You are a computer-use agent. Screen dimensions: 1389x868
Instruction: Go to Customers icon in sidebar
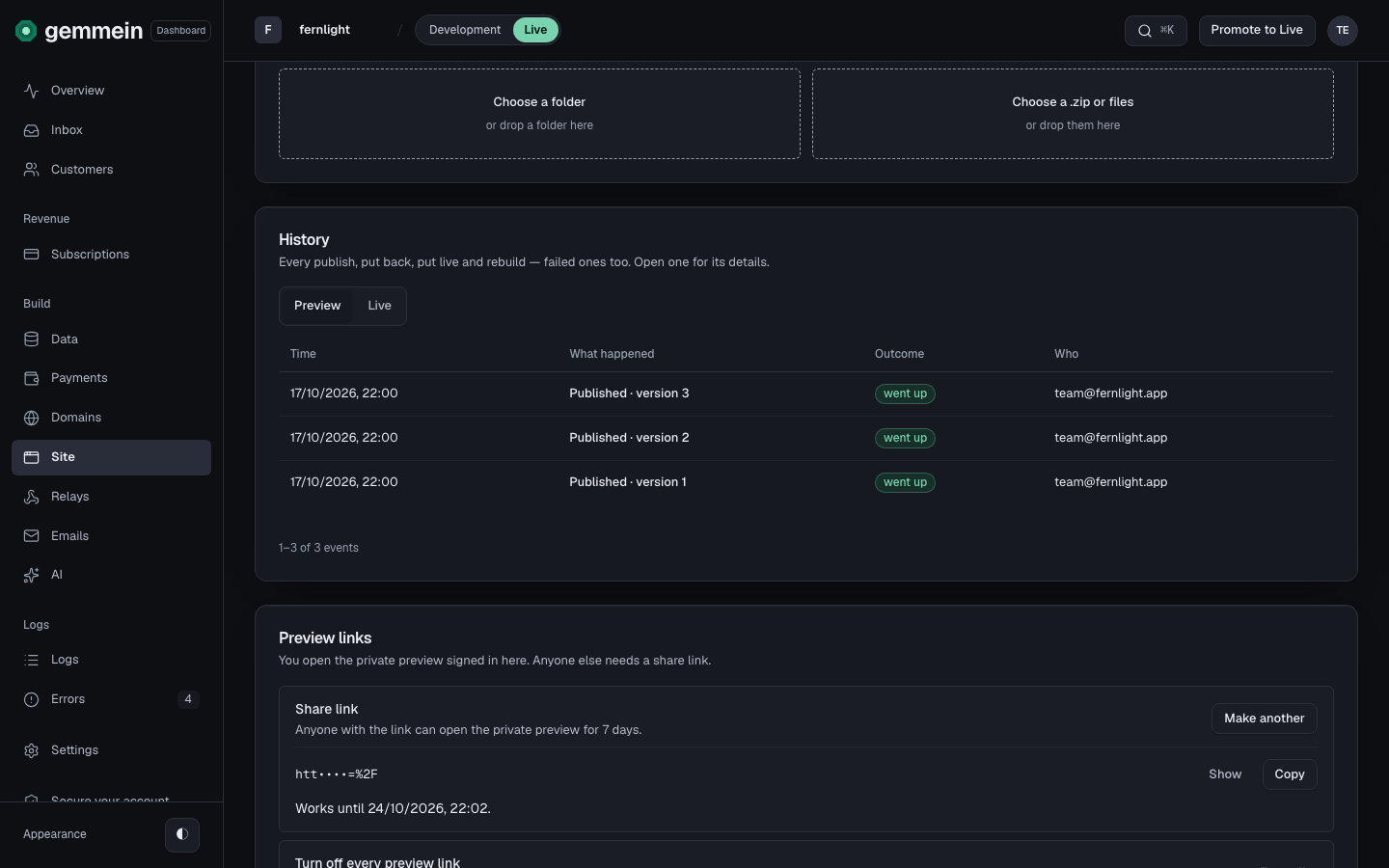click(32, 170)
